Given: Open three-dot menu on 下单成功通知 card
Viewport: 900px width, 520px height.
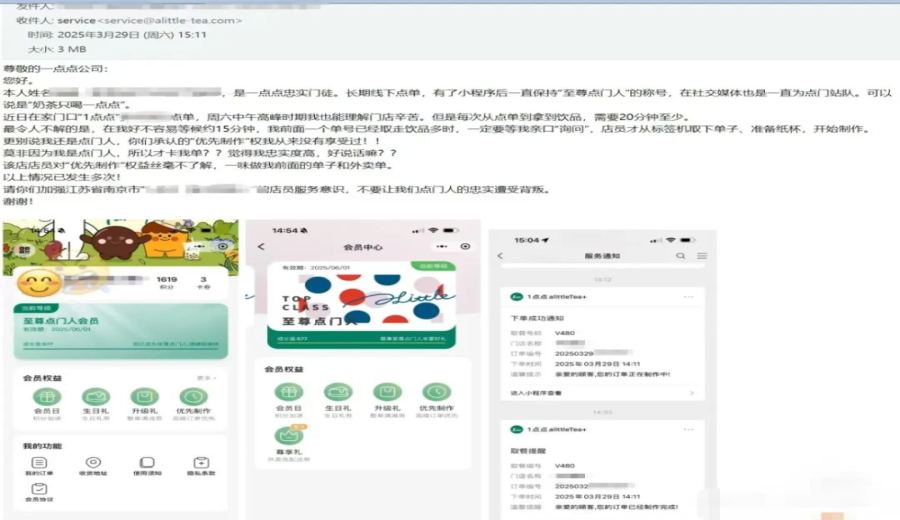Looking at the screenshot, I should 688,297.
